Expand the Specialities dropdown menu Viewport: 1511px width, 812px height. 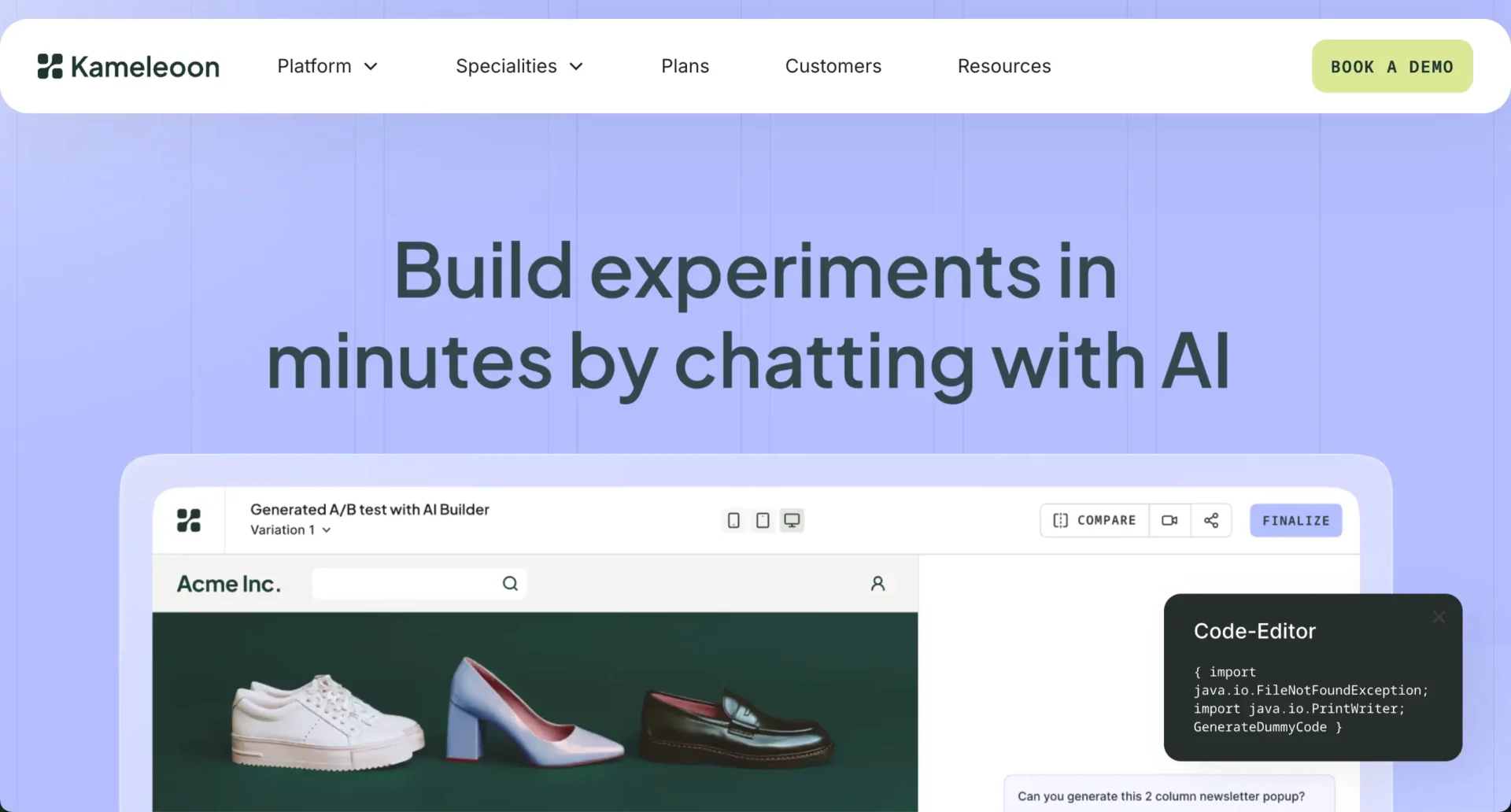(519, 67)
